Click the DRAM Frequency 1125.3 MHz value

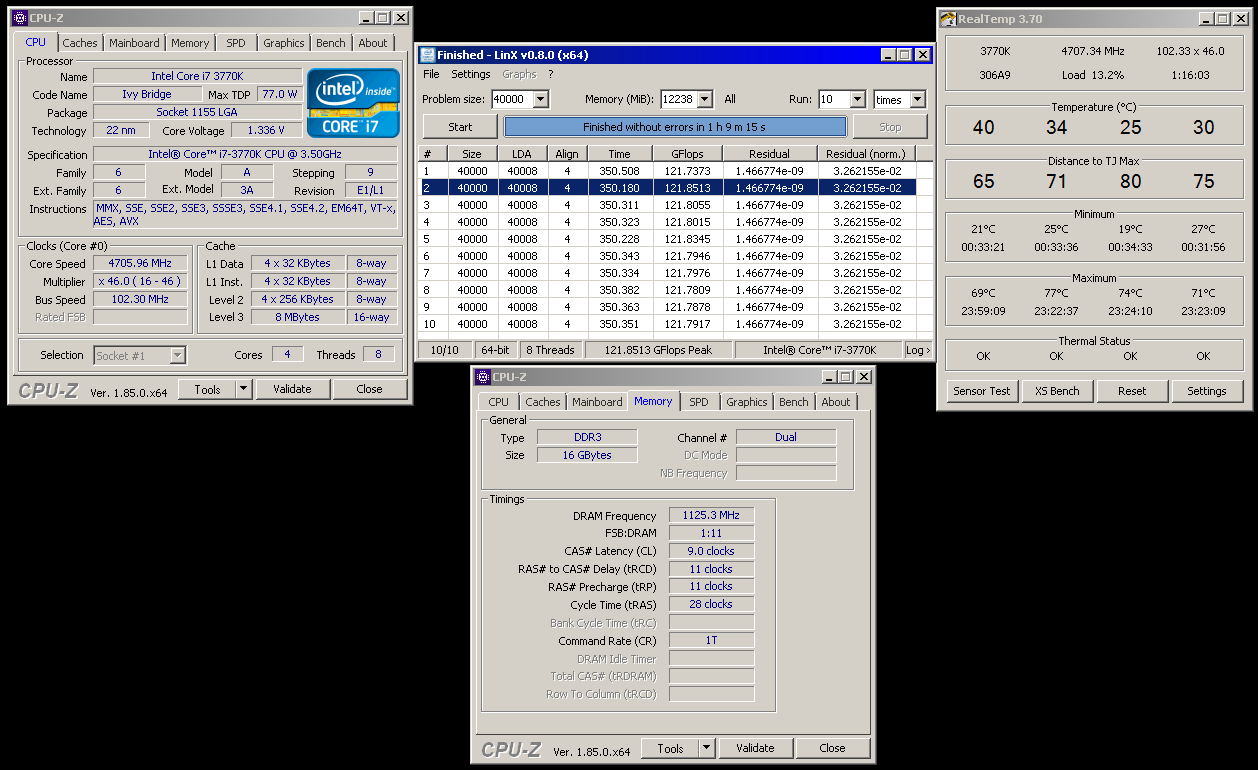coord(711,516)
